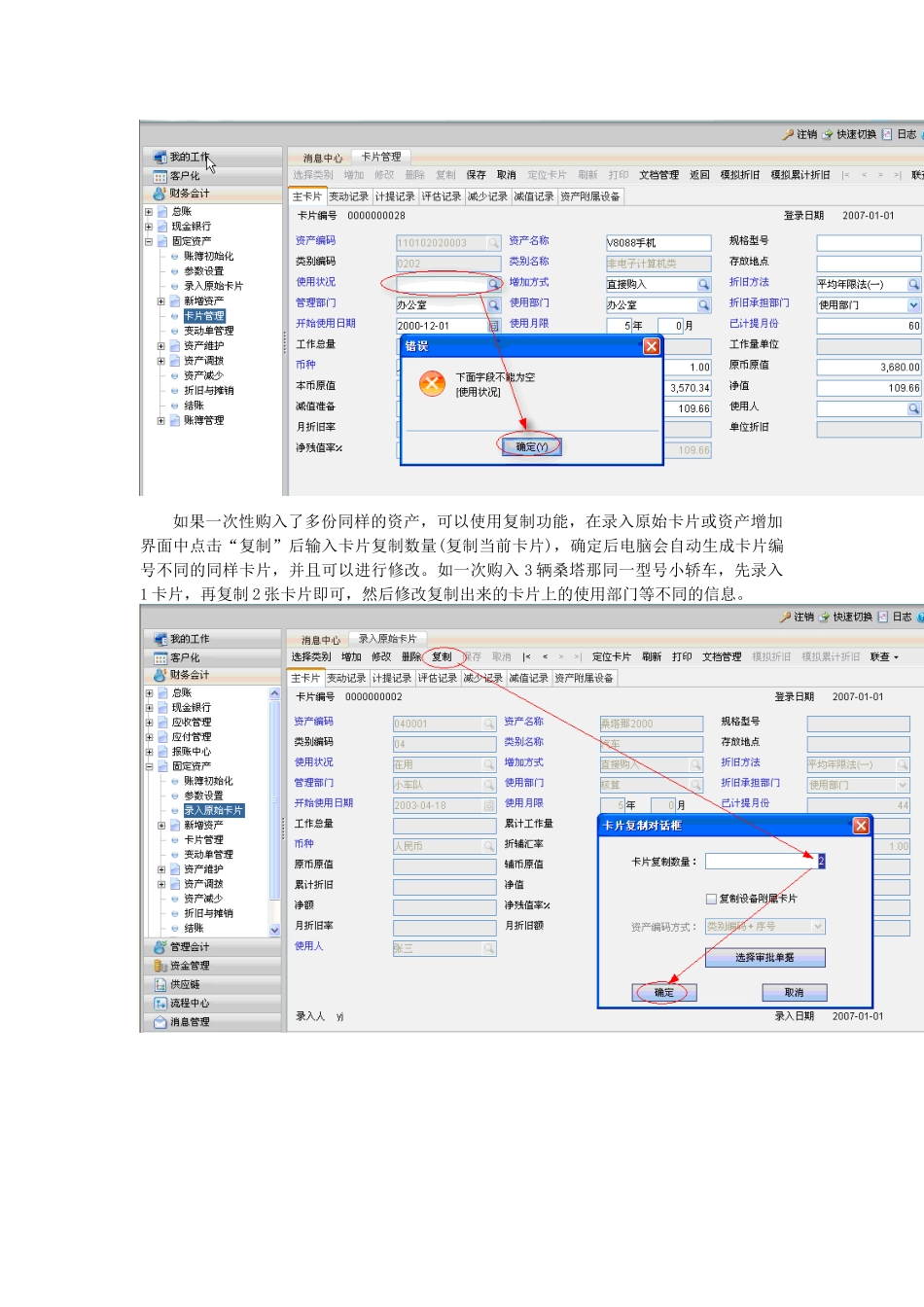This screenshot has width=924, height=1307.
Task: Open the 使用状况 lookup icon in 卡片管理 form
Action: pos(494,284)
